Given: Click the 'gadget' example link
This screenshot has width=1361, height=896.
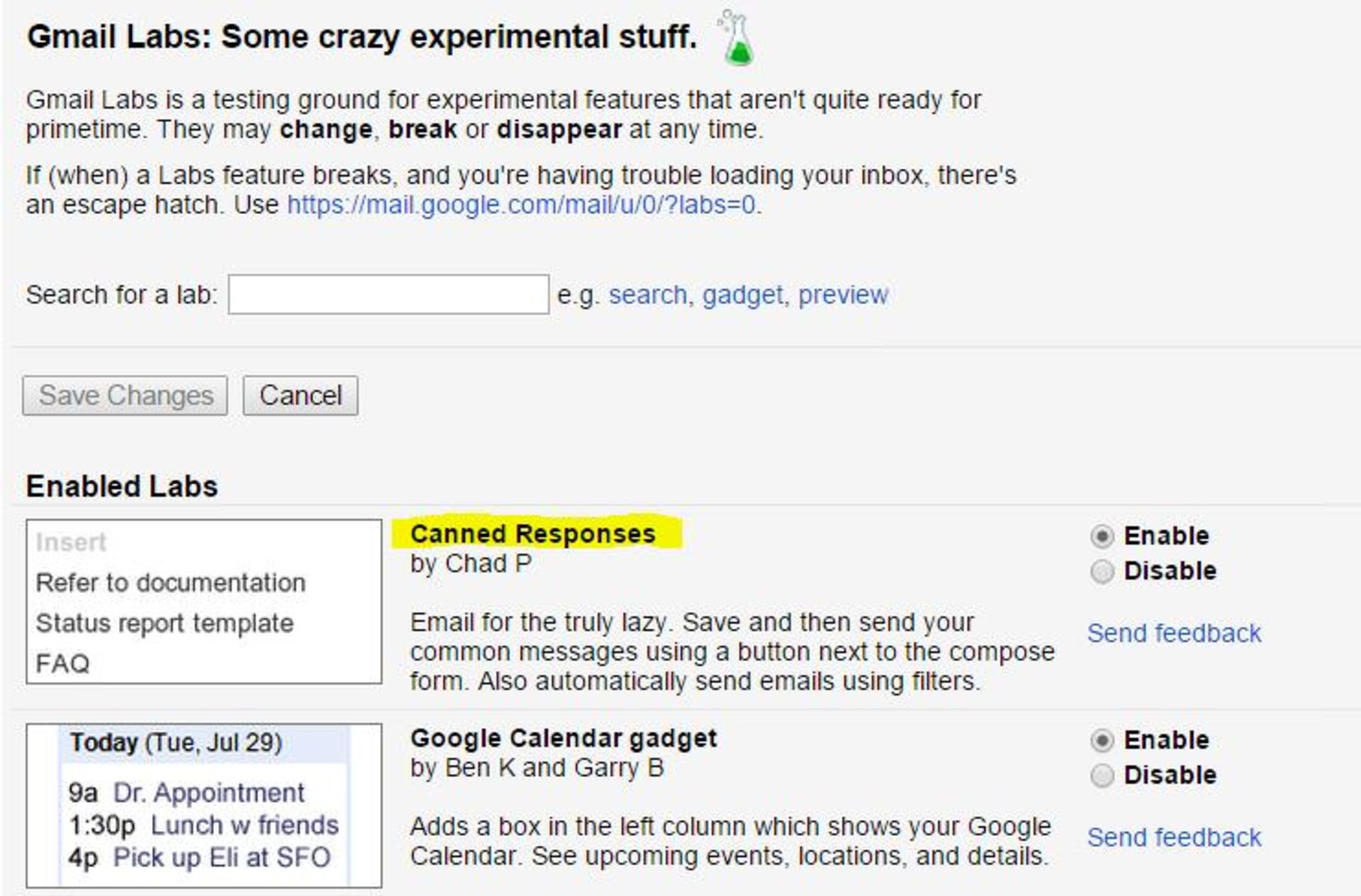Looking at the screenshot, I should coord(742,295).
